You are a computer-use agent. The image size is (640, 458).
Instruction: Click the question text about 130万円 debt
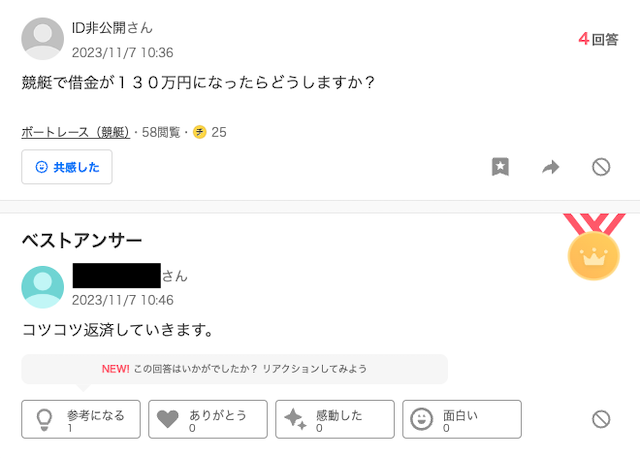pyautogui.click(x=198, y=83)
